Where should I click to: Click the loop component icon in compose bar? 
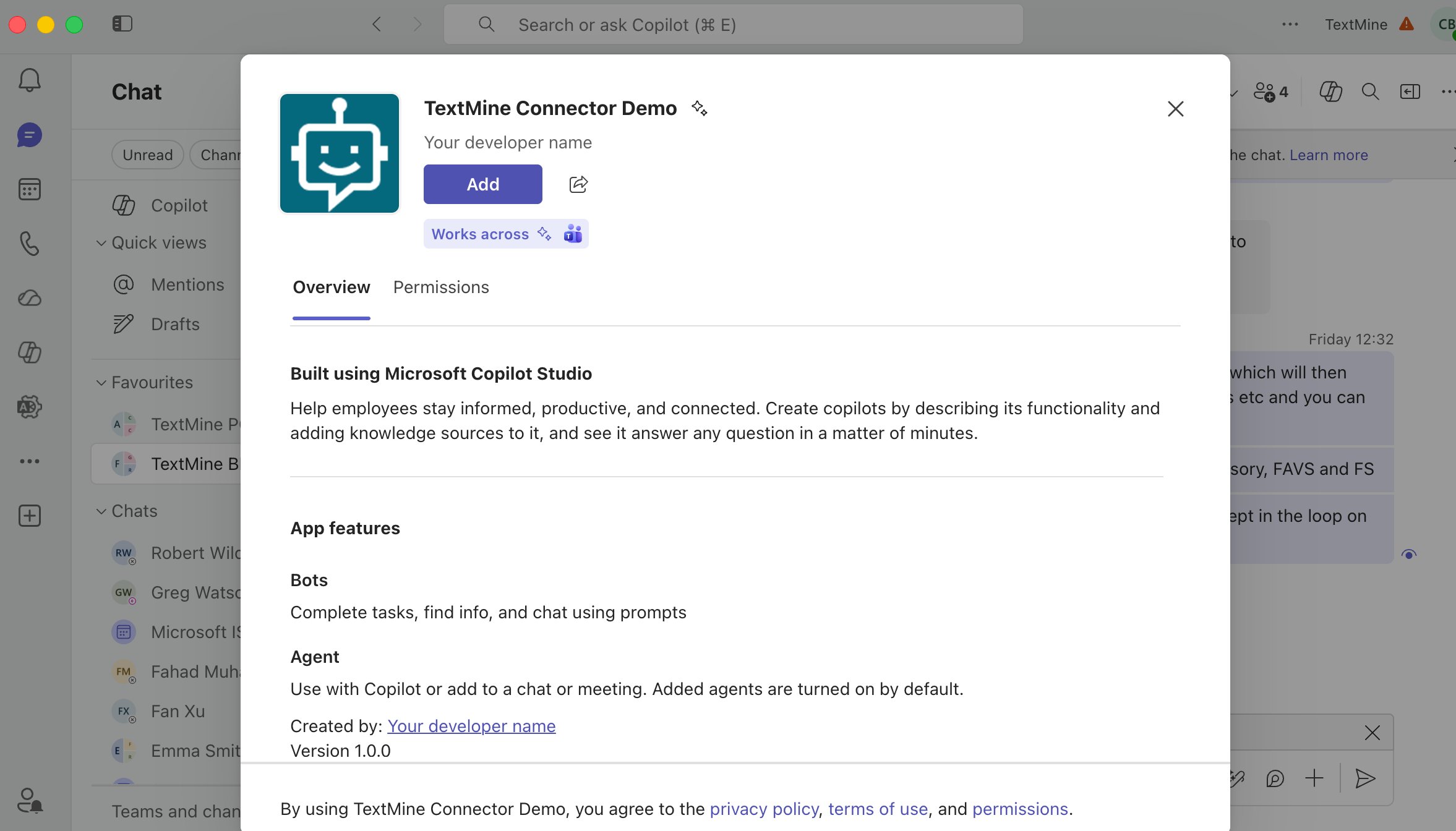(x=1275, y=778)
